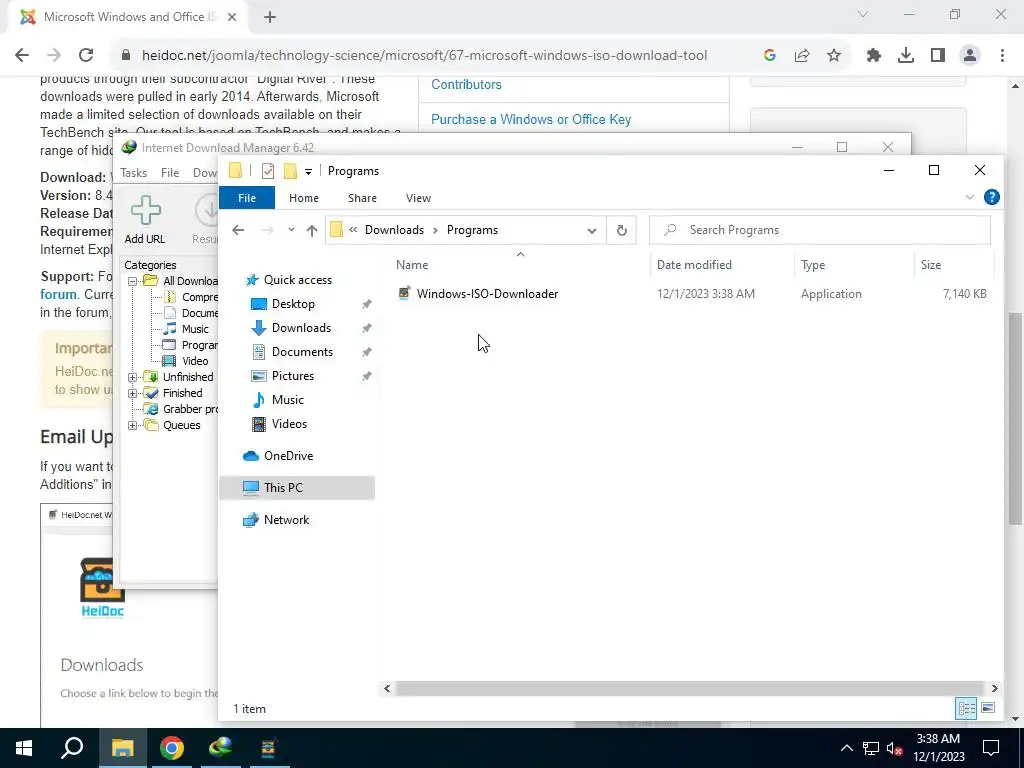This screenshot has width=1024, height=768.
Task: Click the New folder quick access icon
Action: pyautogui.click(x=291, y=171)
